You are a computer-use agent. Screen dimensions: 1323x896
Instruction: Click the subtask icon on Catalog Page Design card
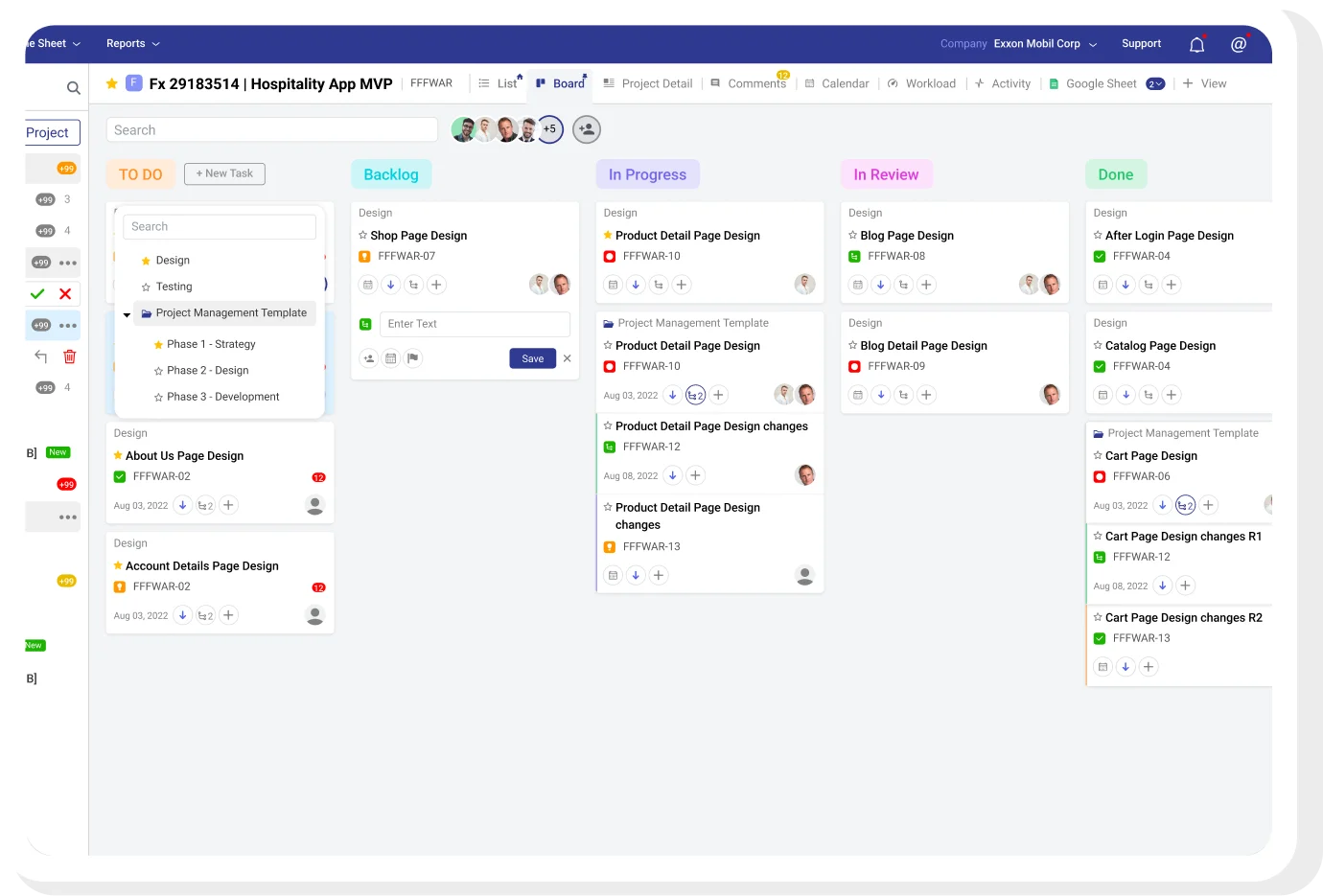(1149, 395)
